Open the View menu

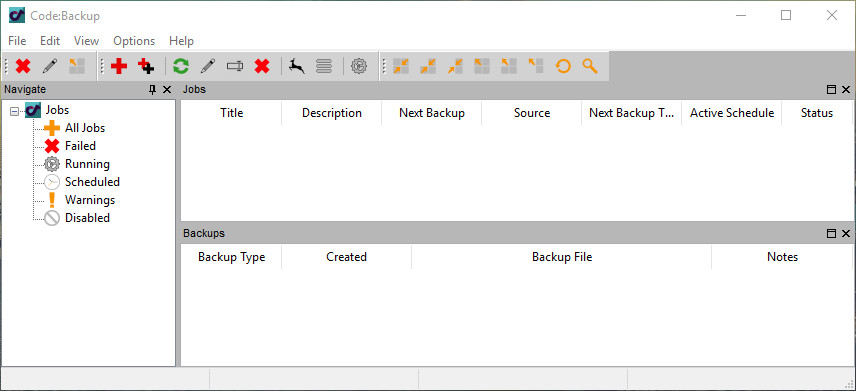point(86,41)
